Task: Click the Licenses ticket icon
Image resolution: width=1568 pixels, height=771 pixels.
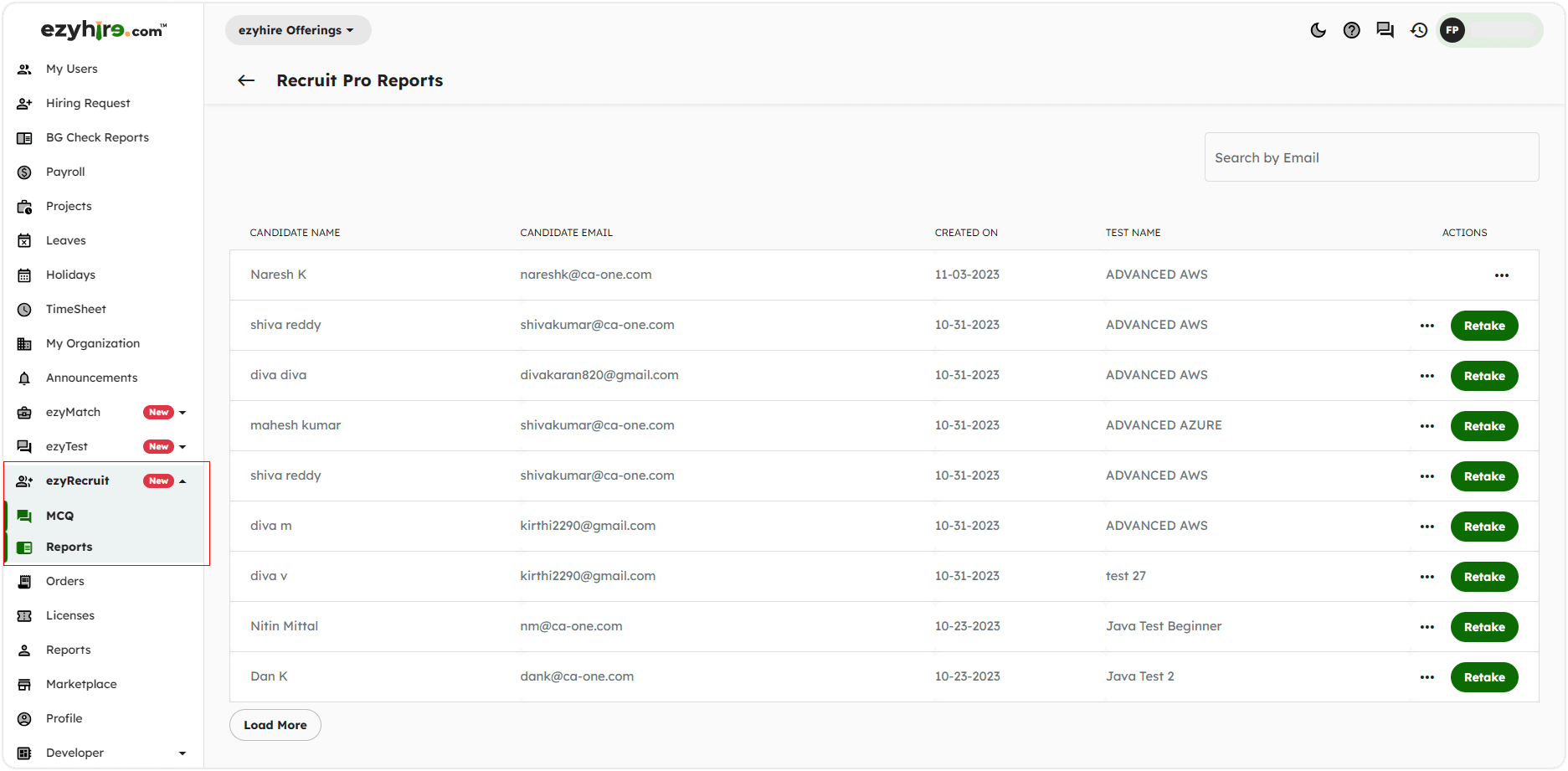Action: [24, 615]
